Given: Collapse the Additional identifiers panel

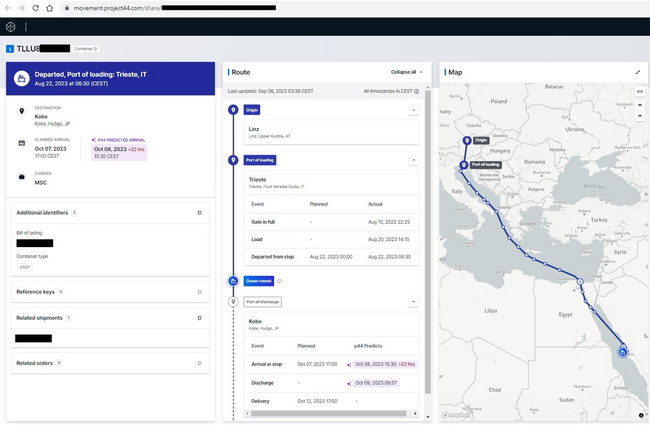Looking at the screenshot, I should (x=199, y=213).
